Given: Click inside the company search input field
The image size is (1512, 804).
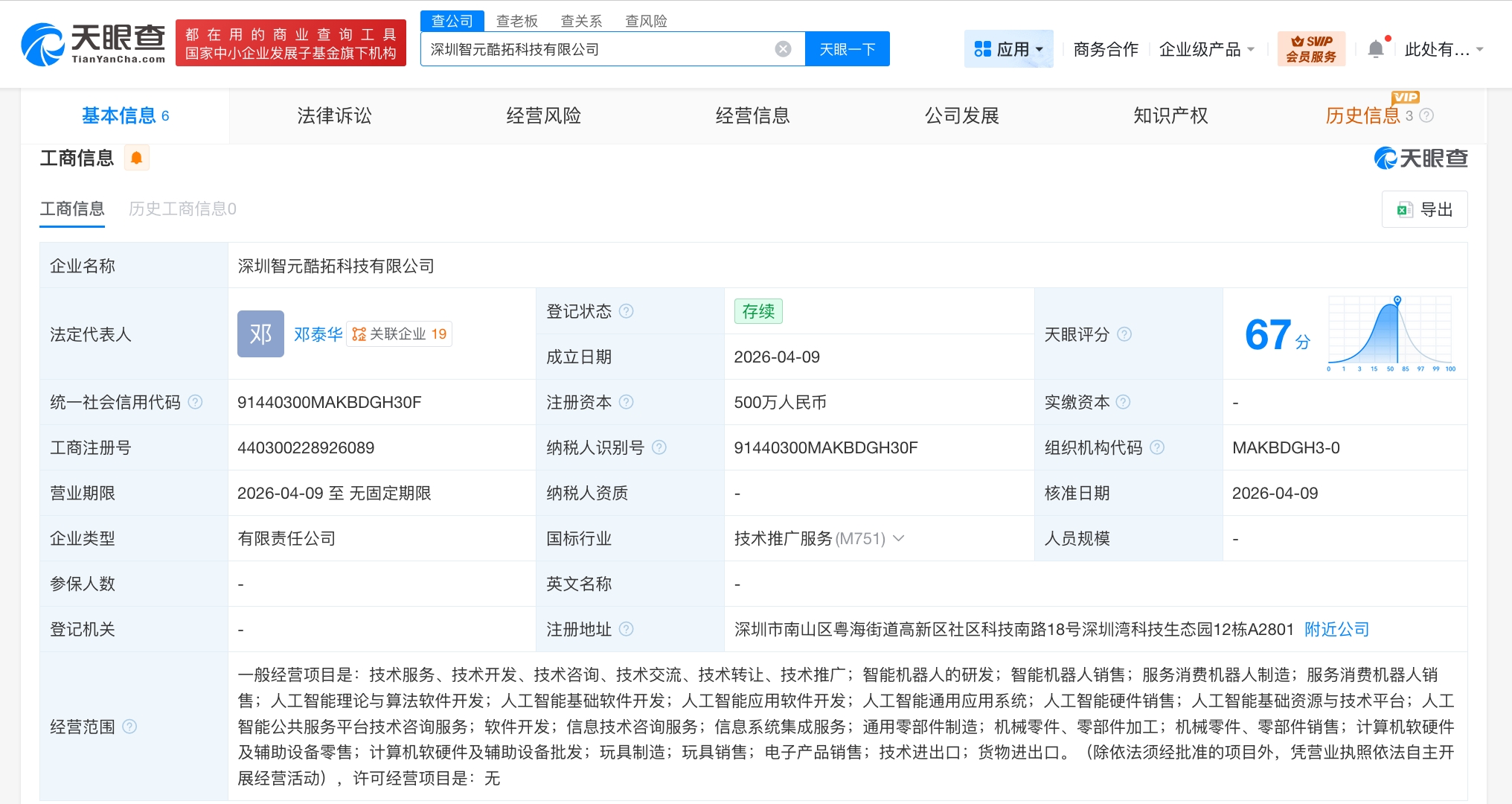Looking at the screenshot, I should (x=595, y=48).
